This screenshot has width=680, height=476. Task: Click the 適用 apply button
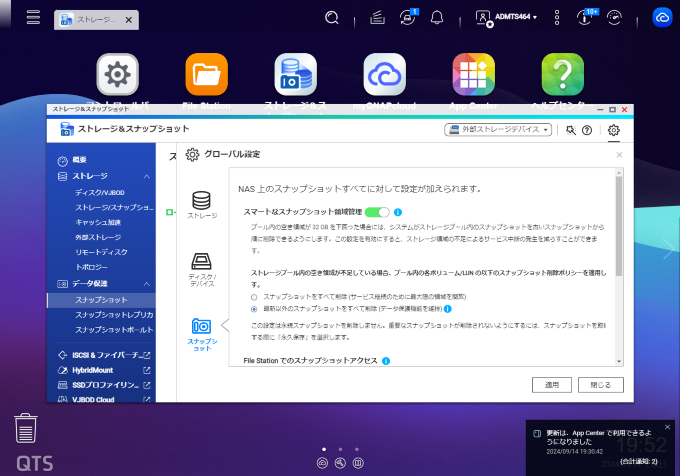(552, 385)
